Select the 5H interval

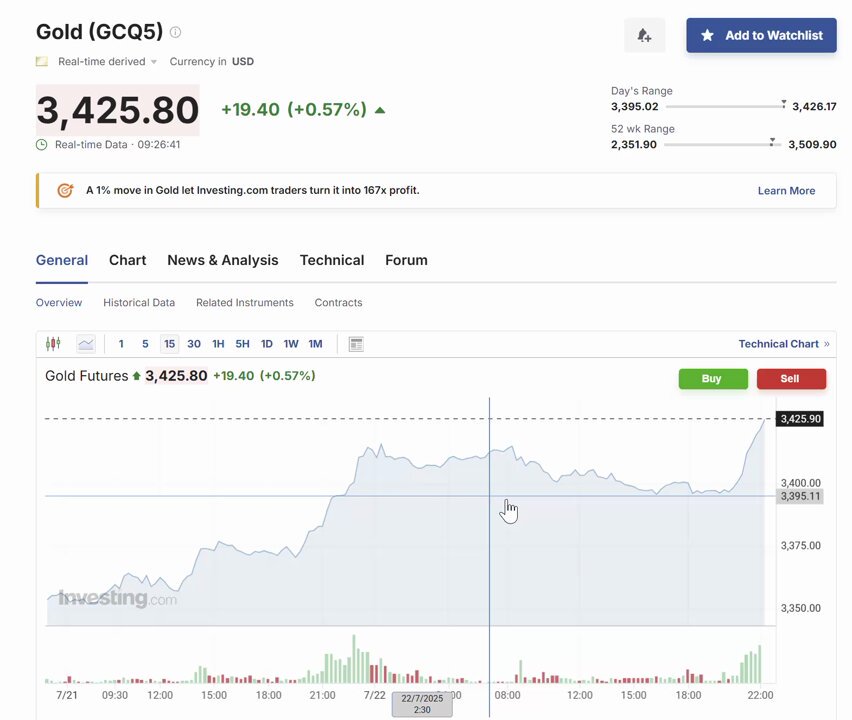point(242,344)
